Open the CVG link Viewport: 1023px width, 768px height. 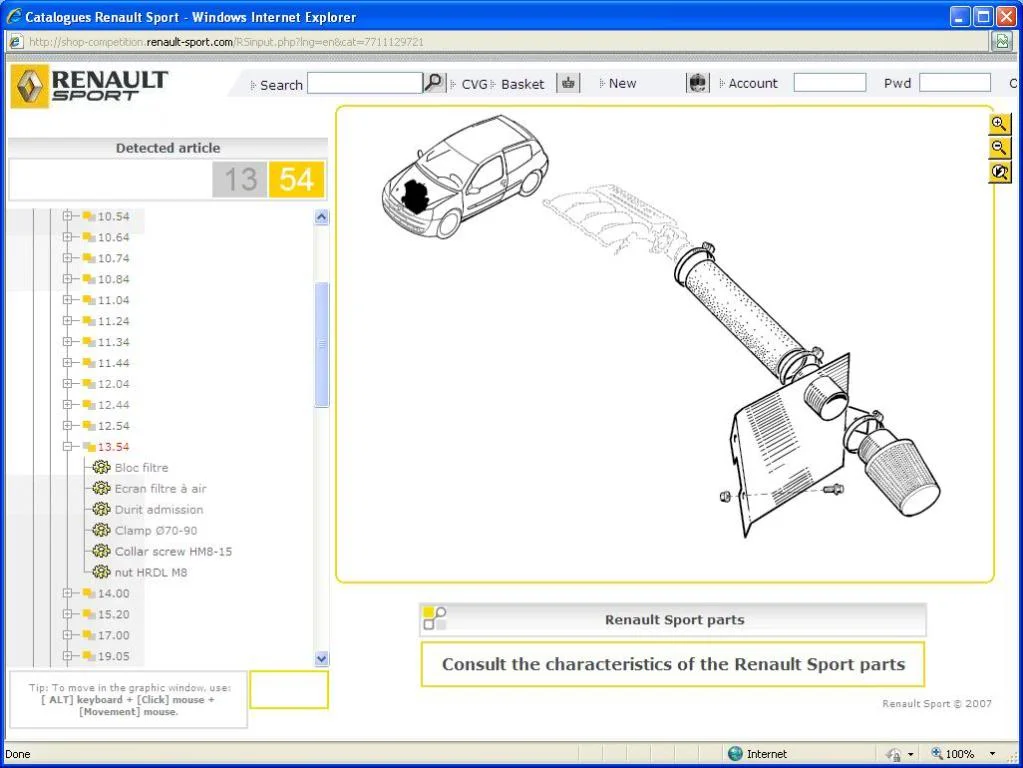point(474,84)
